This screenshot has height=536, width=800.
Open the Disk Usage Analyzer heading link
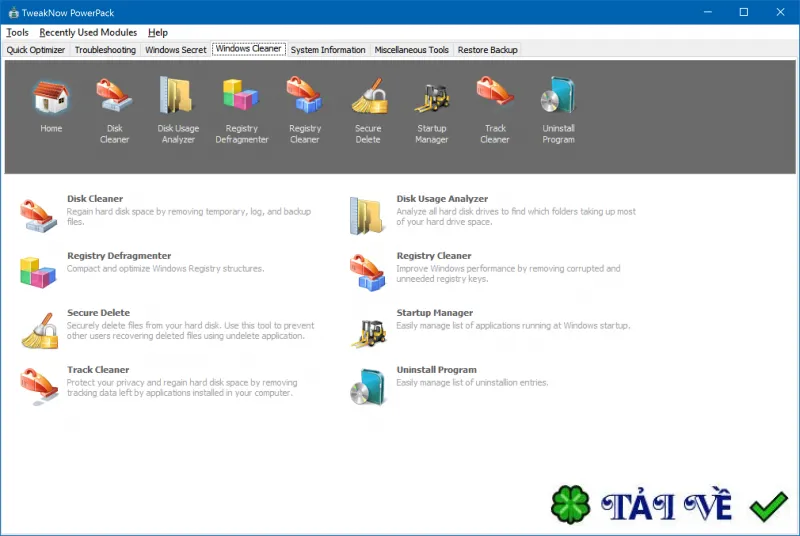coord(442,199)
